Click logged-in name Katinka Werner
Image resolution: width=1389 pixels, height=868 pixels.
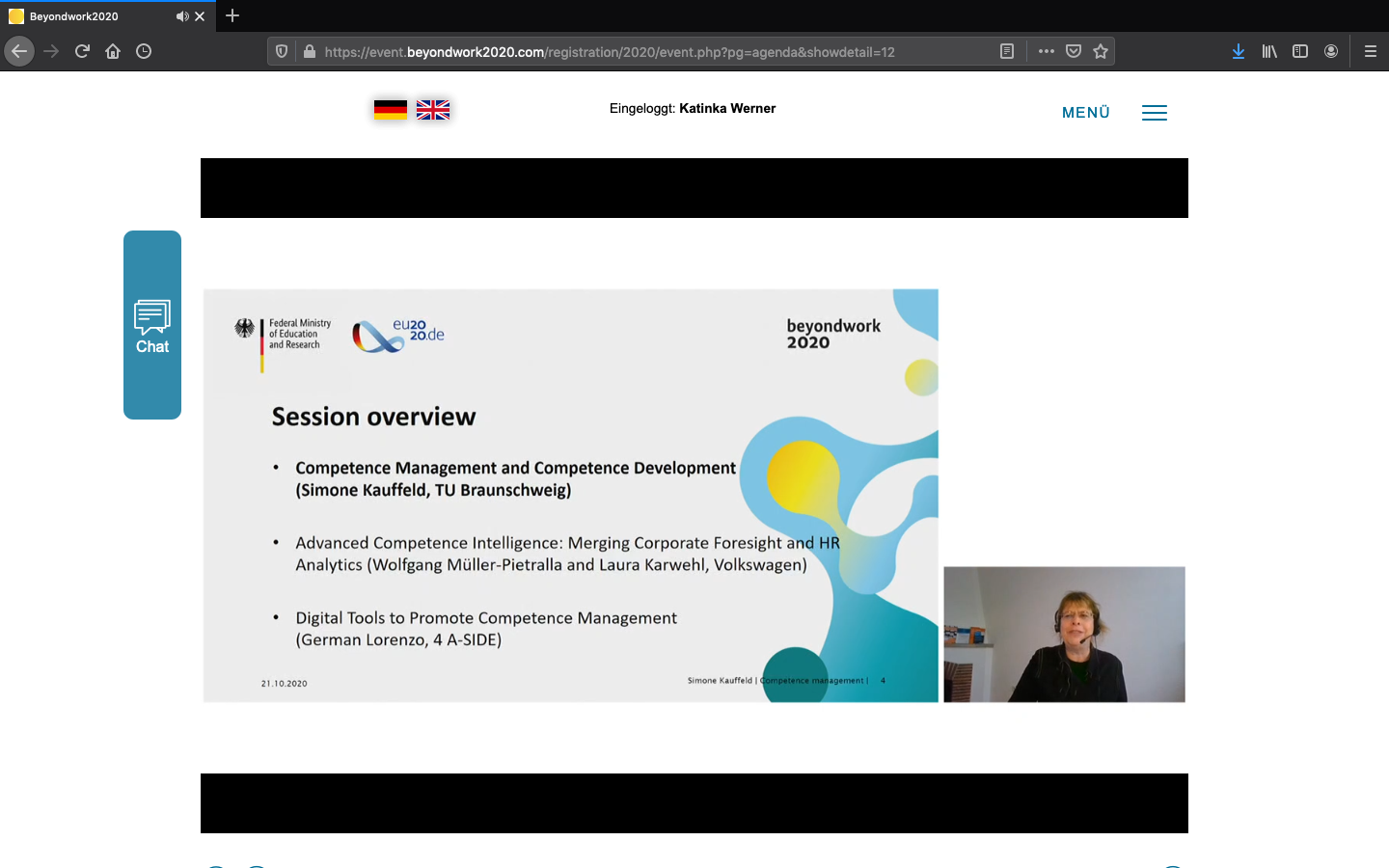[x=727, y=108]
